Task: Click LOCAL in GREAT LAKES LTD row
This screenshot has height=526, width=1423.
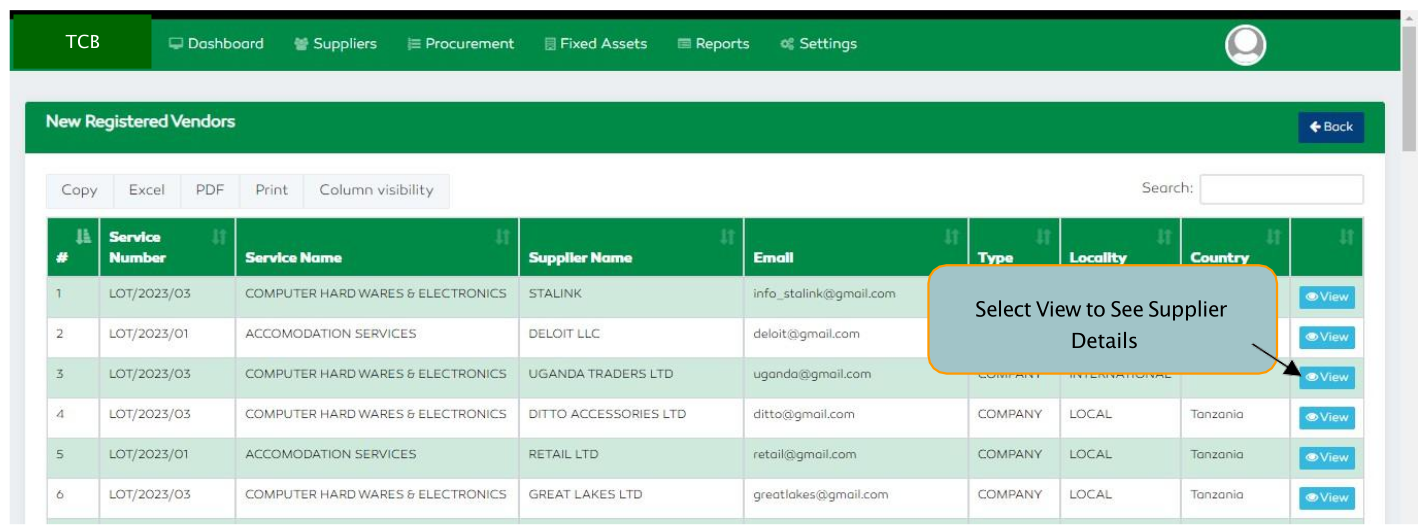Action: (1090, 494)
